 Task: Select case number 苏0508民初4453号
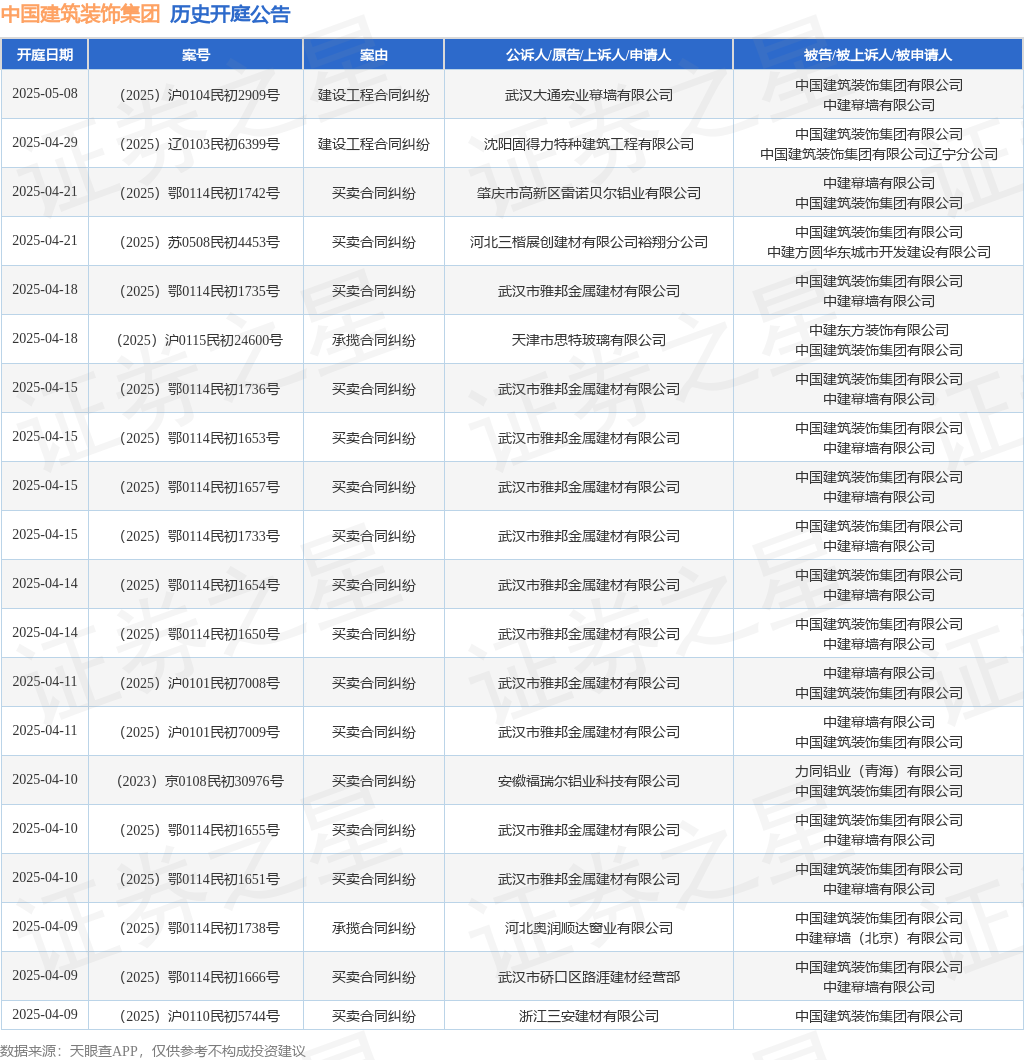point(224,242)
